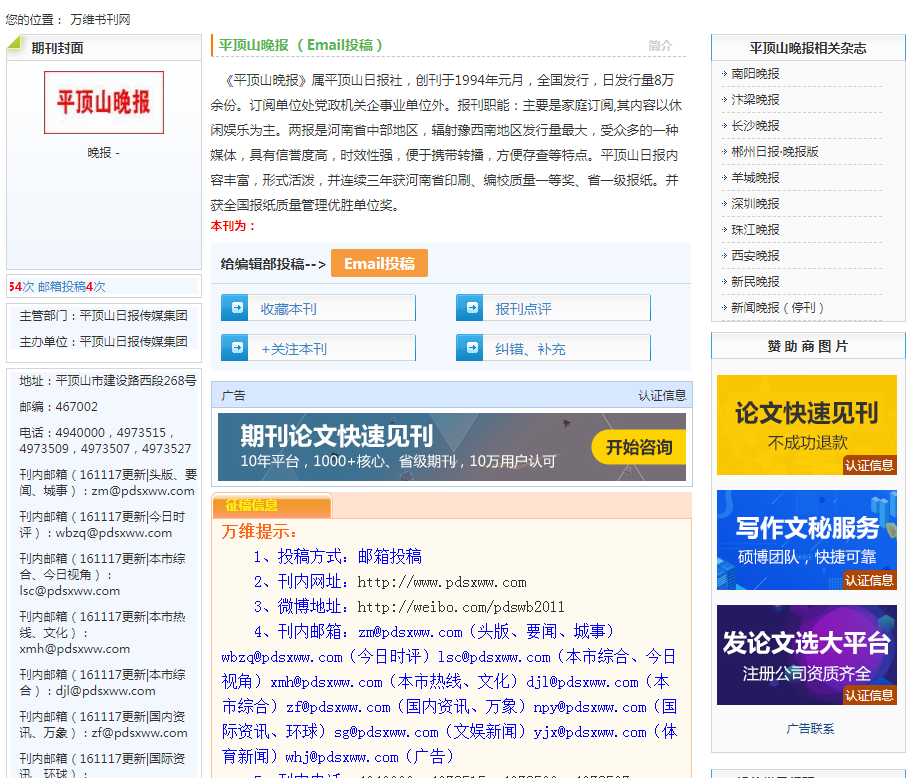Select the 征稿信息 tab
This screenshot has width=908, height=778.
point(272,505)
